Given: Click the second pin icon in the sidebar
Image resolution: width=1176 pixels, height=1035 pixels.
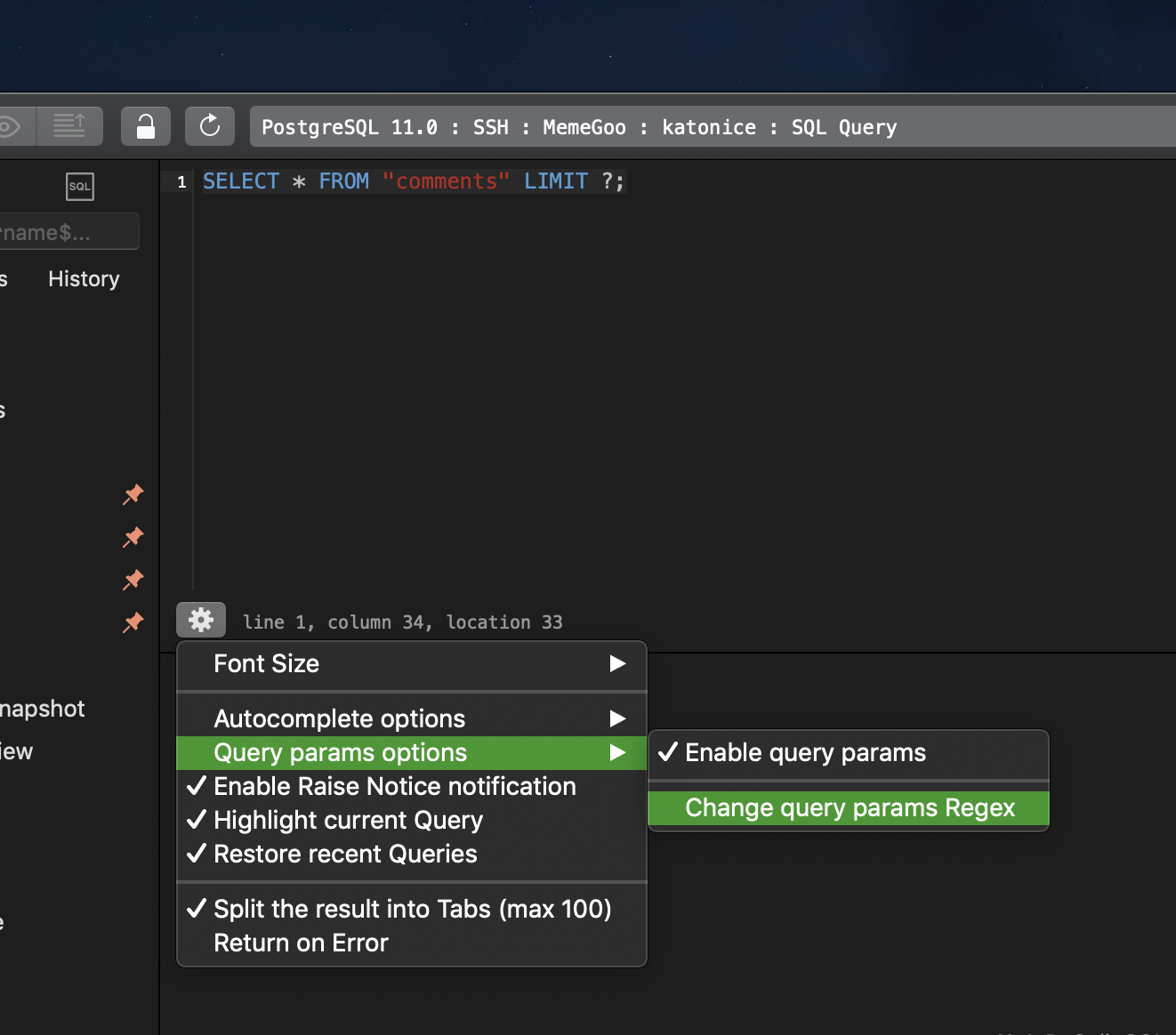Looking at the screenshot, I should (133, 538).
